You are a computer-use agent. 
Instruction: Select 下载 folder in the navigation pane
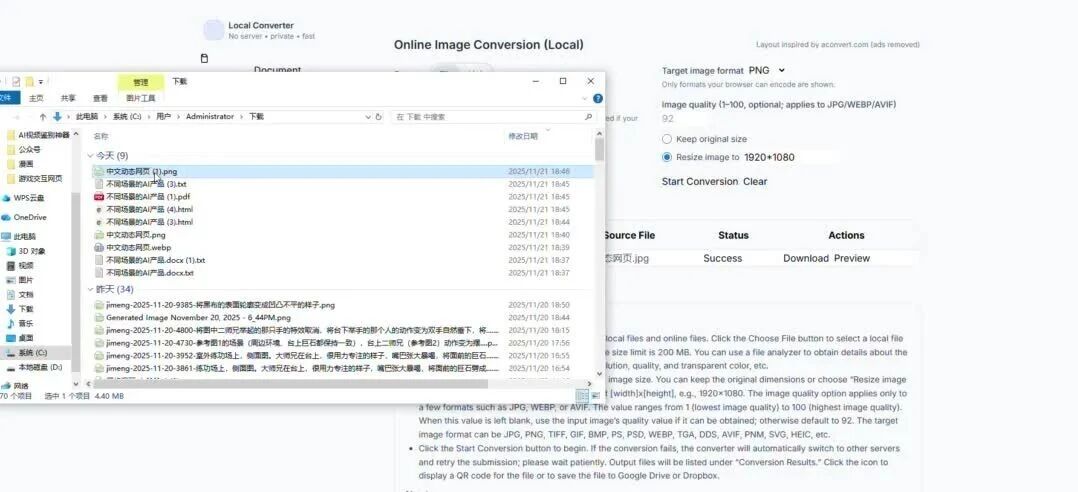point(20,309)
